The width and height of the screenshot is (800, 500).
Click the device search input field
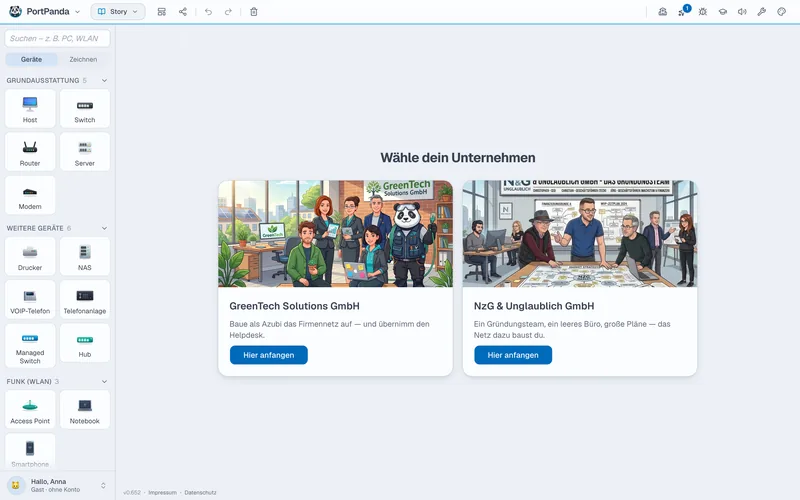point(57,38)
